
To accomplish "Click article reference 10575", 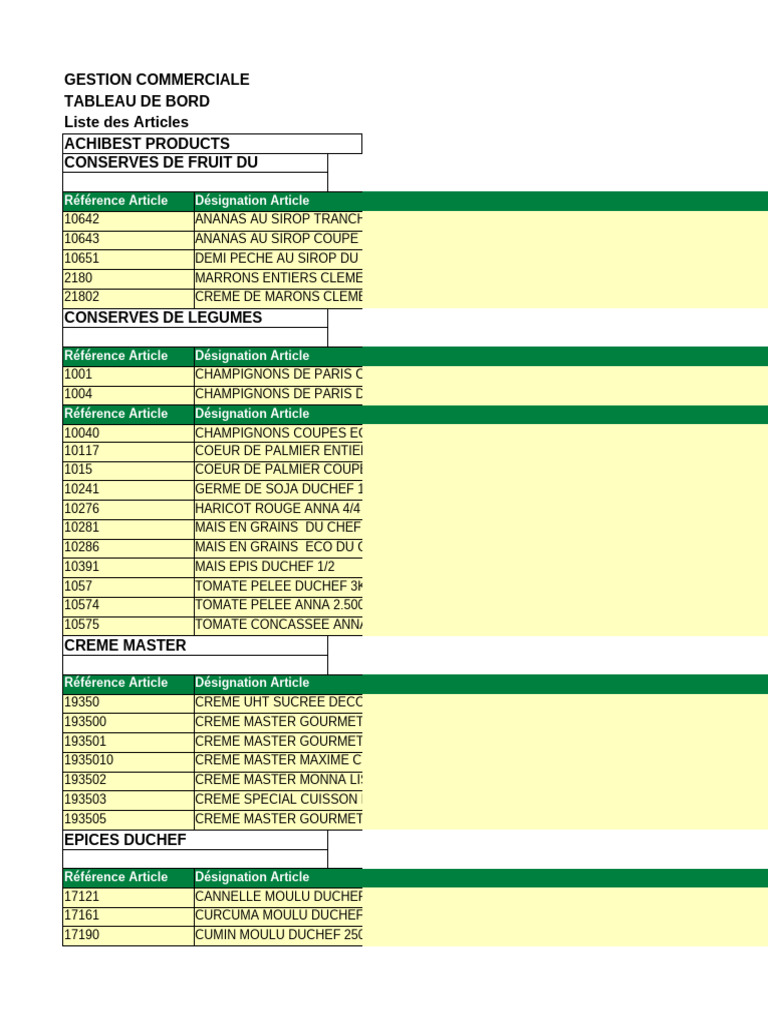I will pyautogui.click(x=128, y=626).
